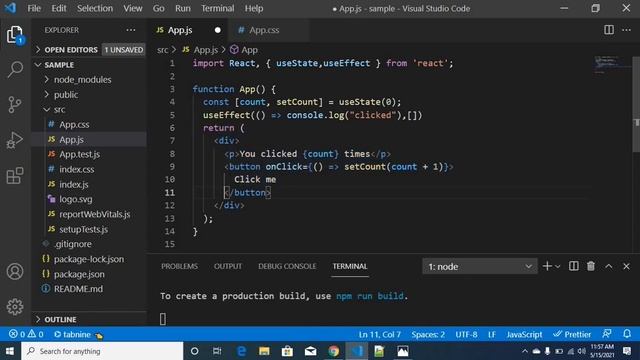Create a new terminal with plus icon

(x=547, y=266)
